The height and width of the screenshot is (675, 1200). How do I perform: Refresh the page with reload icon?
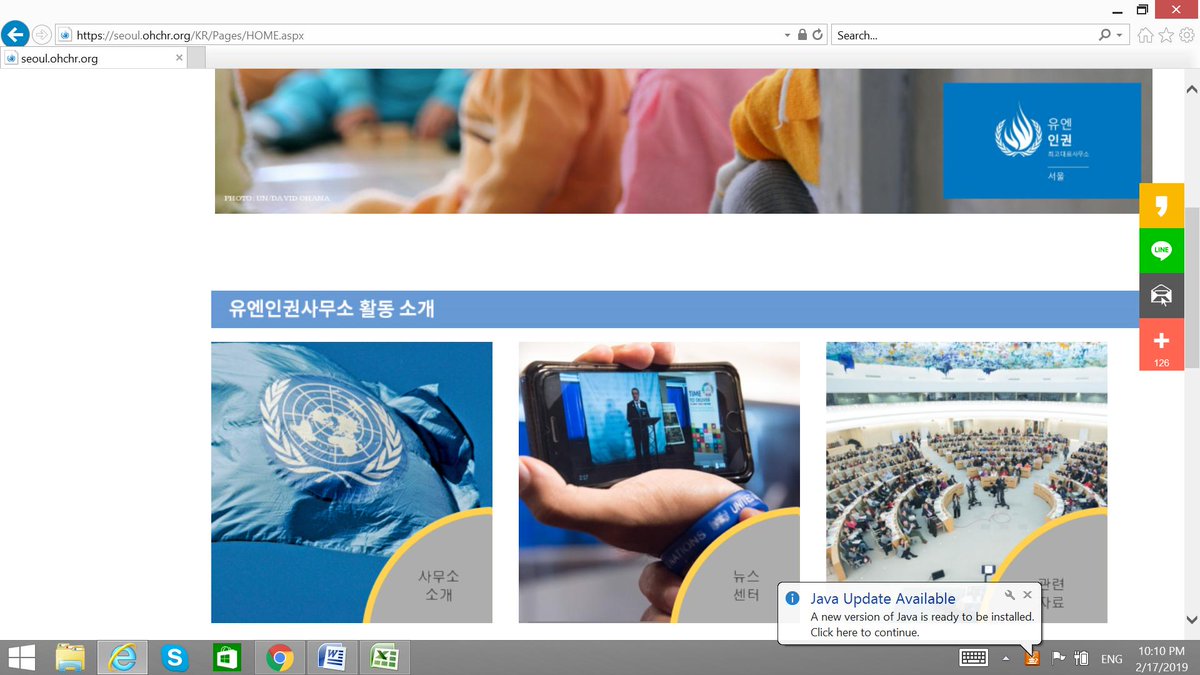[x=818, y=35]
